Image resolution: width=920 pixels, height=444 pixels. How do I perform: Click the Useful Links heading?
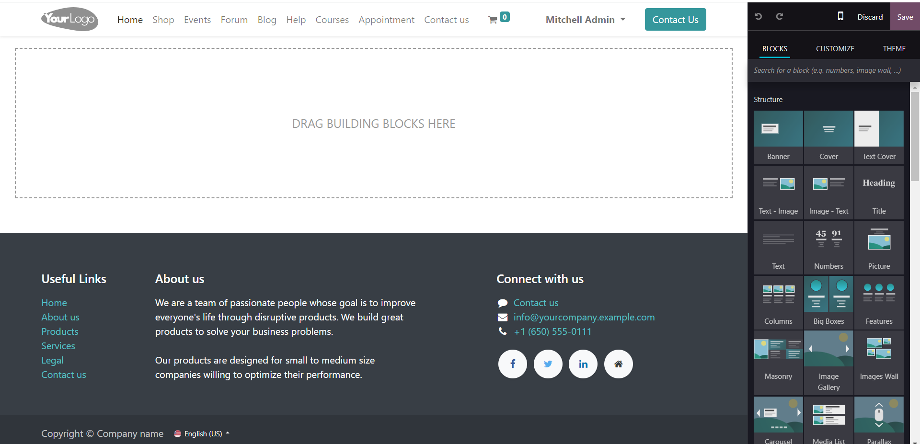(74, 279)
